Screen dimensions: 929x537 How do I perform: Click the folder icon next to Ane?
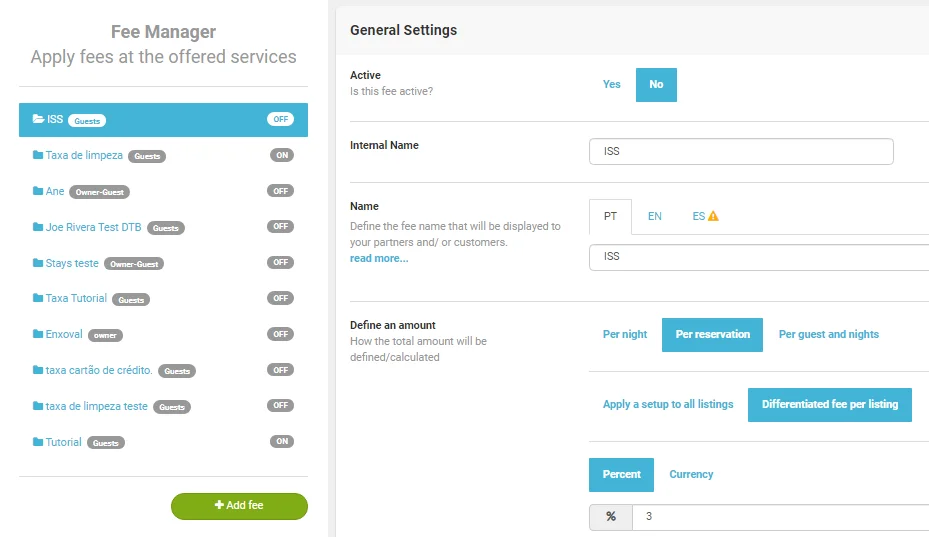pos(38,191)
